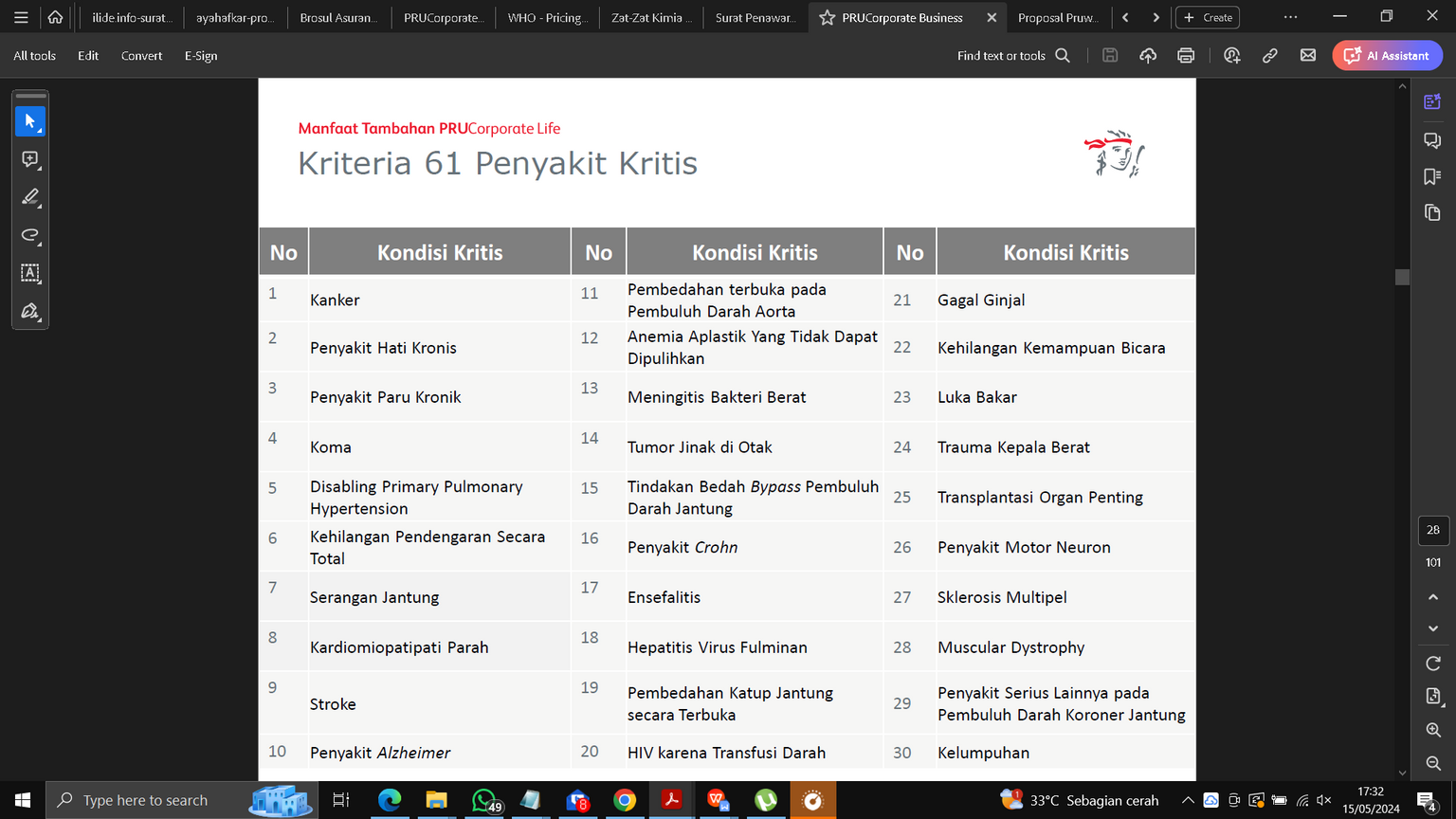Viewport: 1456px width, 819px height.
Task: Go to previous page arrow
Action: pos(1433,597)
